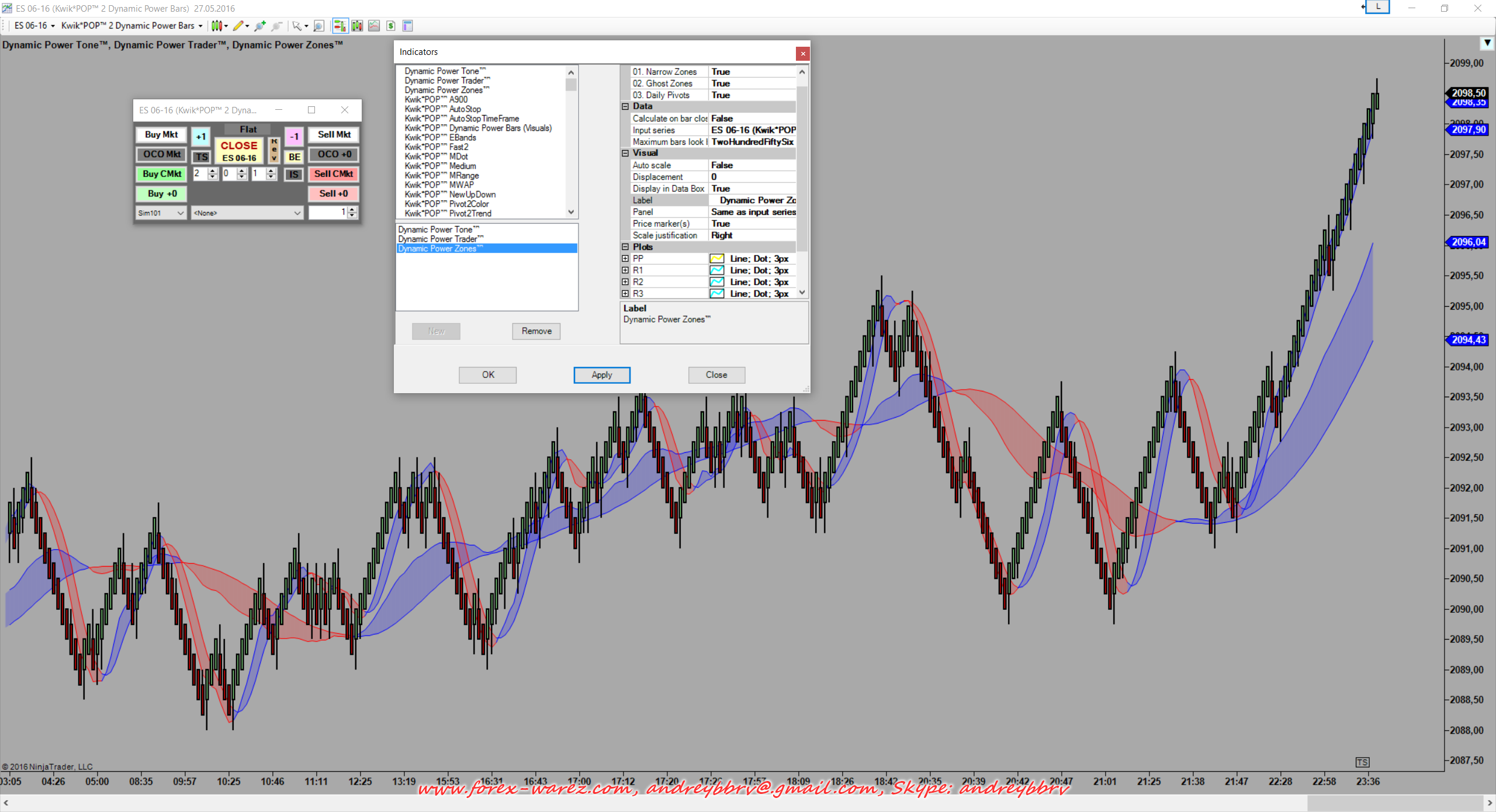The width and height of the screenshot is (1496, 812).
Task: Click the cursor pointer tool icon
Action: click(x=297, y=26)
